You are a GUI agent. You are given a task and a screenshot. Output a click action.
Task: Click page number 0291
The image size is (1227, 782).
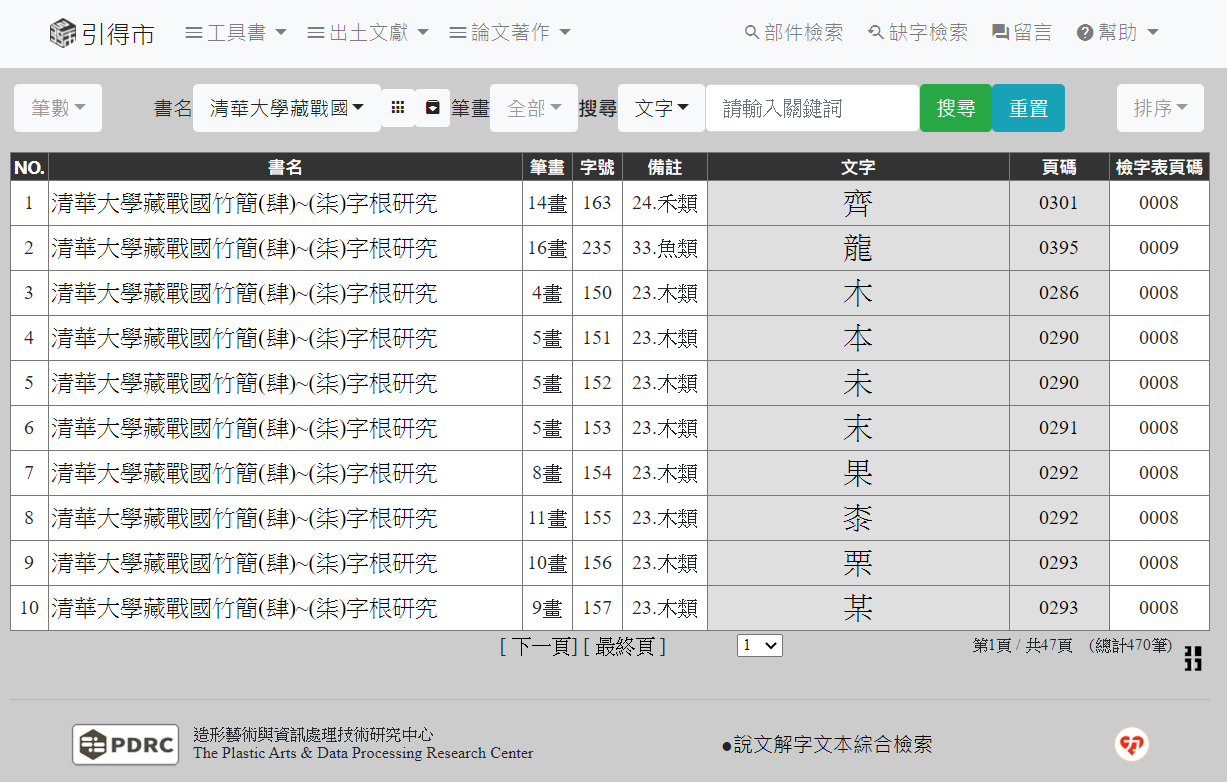point(1059,428)
